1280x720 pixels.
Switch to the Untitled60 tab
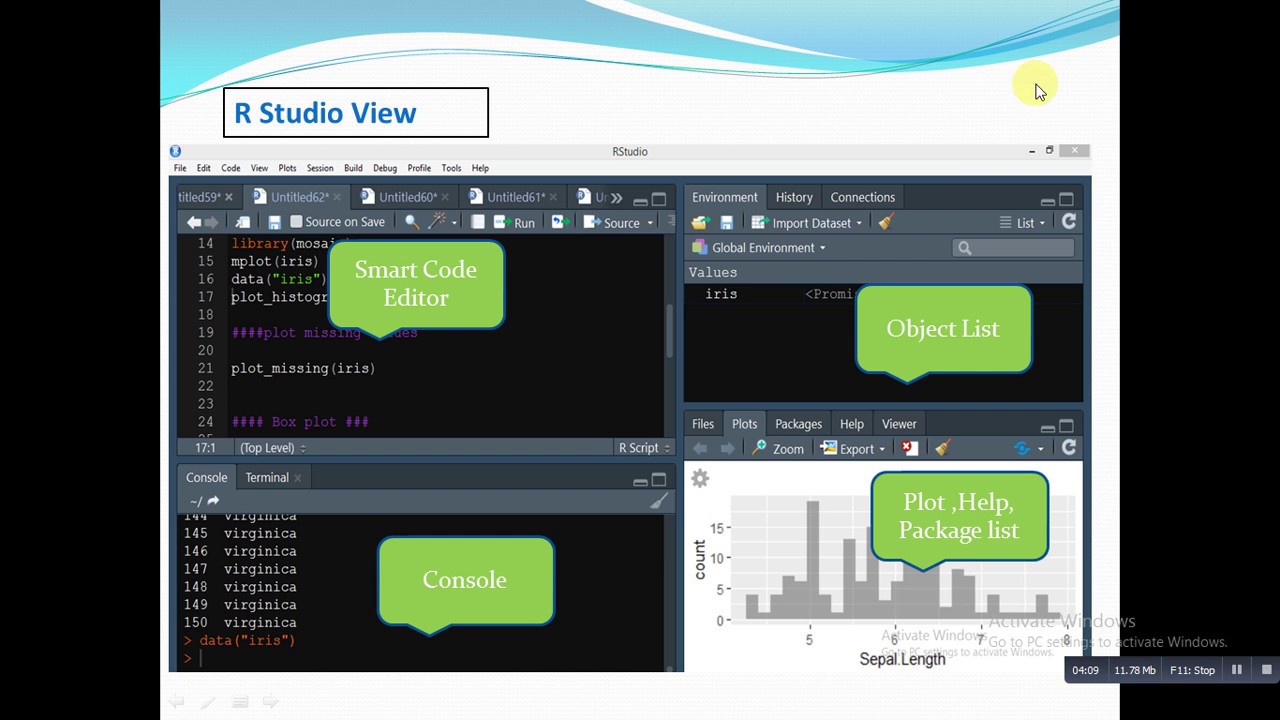[408, 197]
